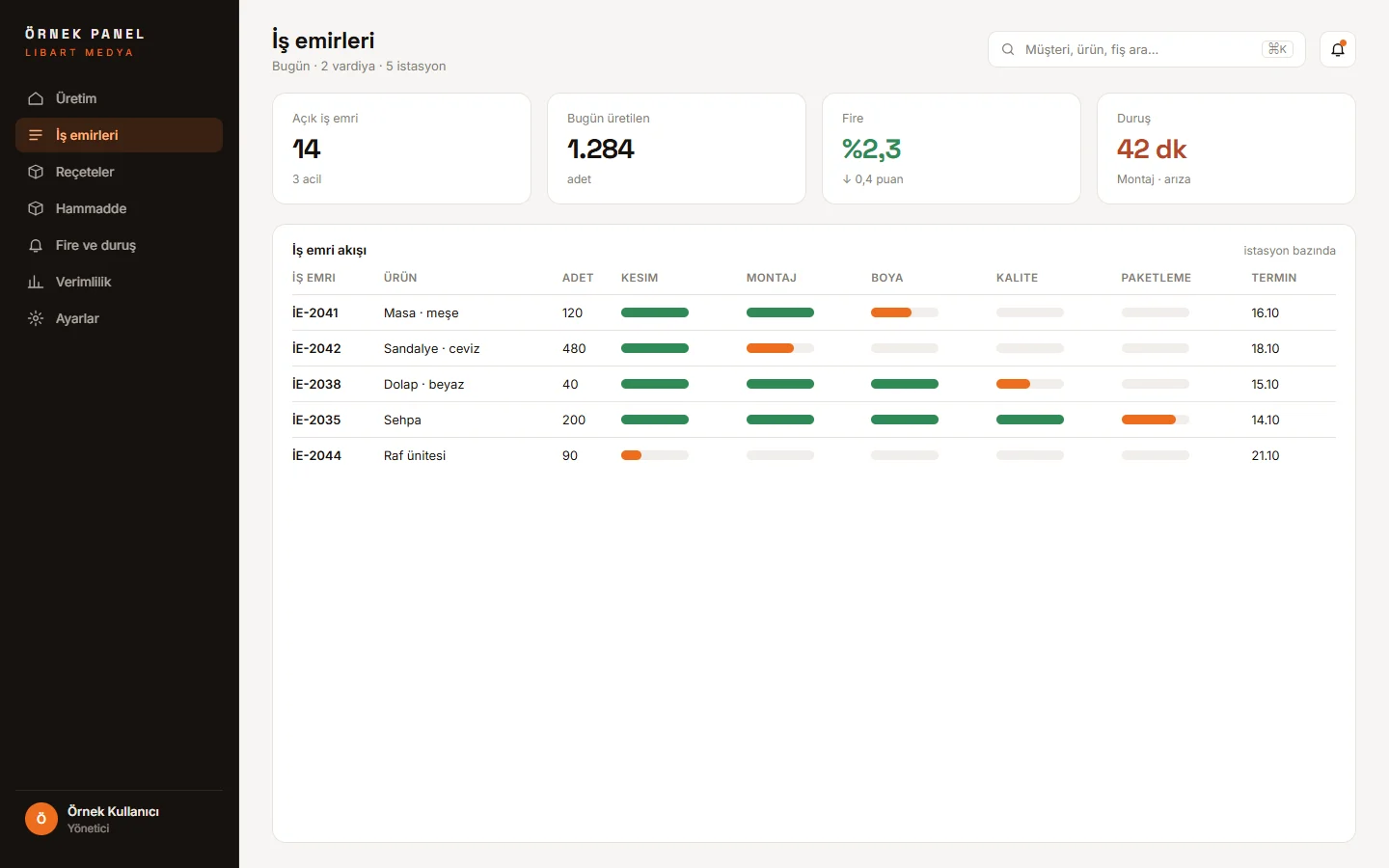Click the user avatar circle
Screen dimensions: 1389x868
(41, 819)
